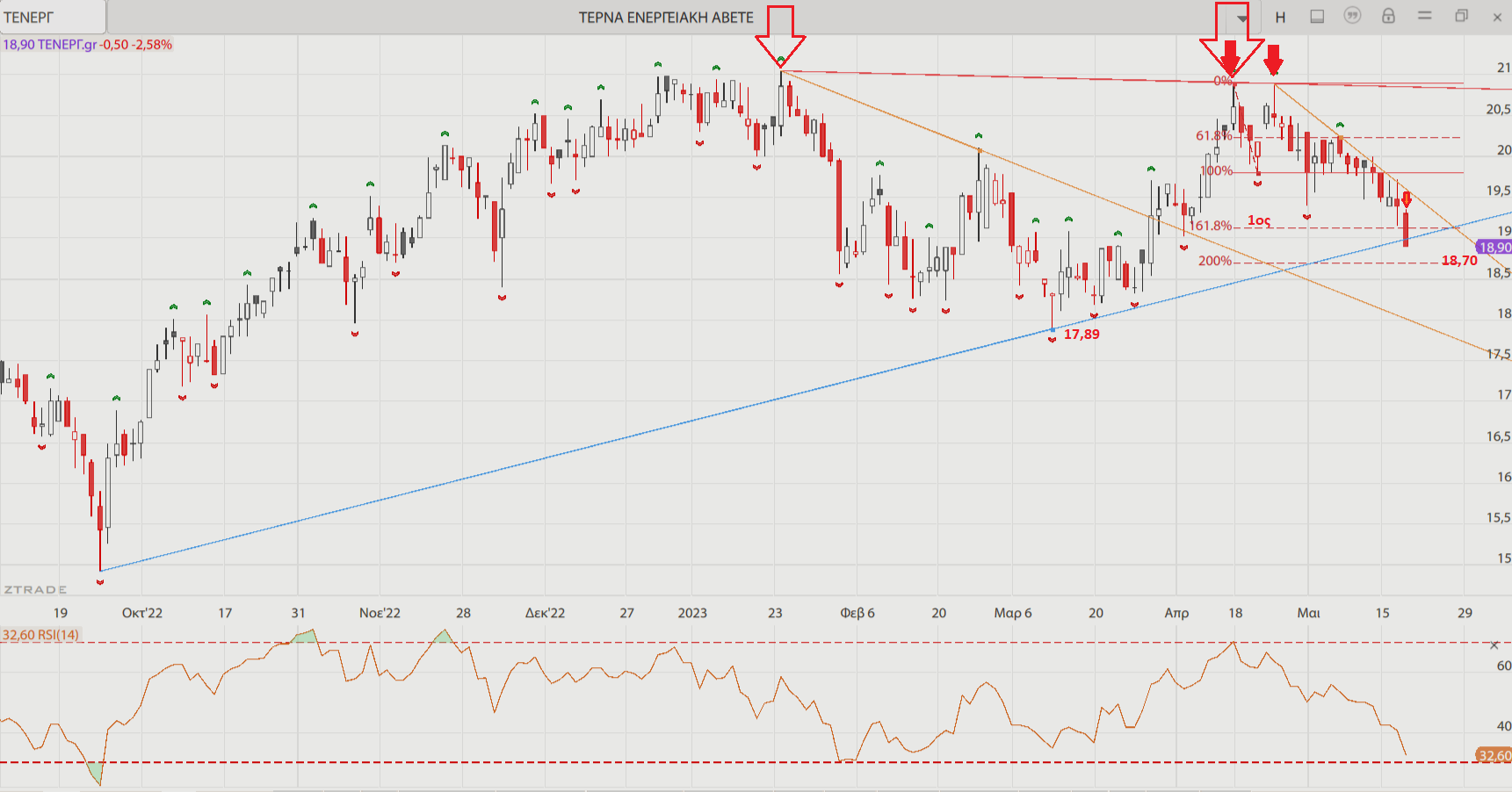Select the orange 32,60 RSI value tag
The height and width of the screenshot is (792, 1512).
point(1494,755)
